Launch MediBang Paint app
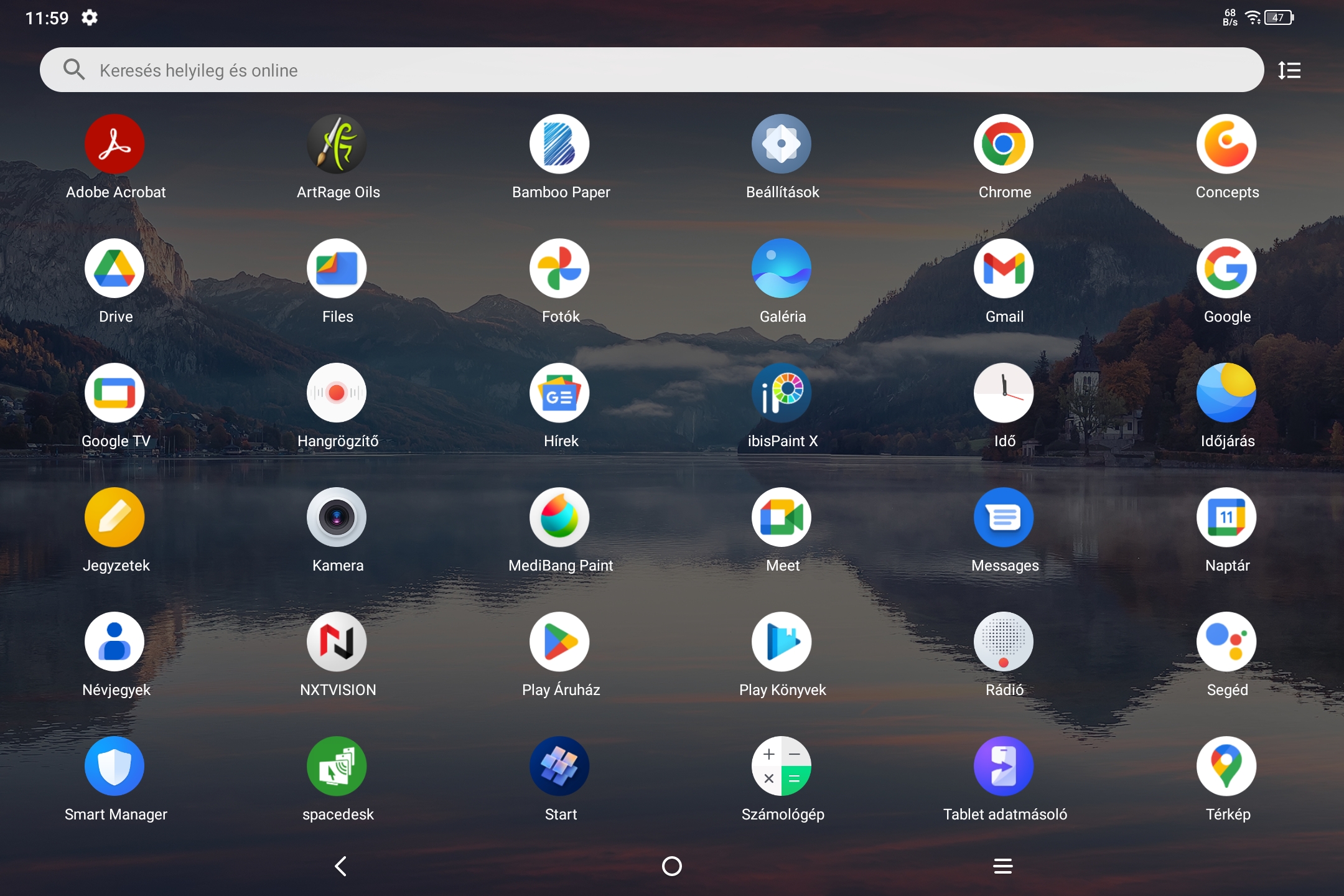This screenshot has width=1344, height=896. pyautogui.click(x=560, y=517)
